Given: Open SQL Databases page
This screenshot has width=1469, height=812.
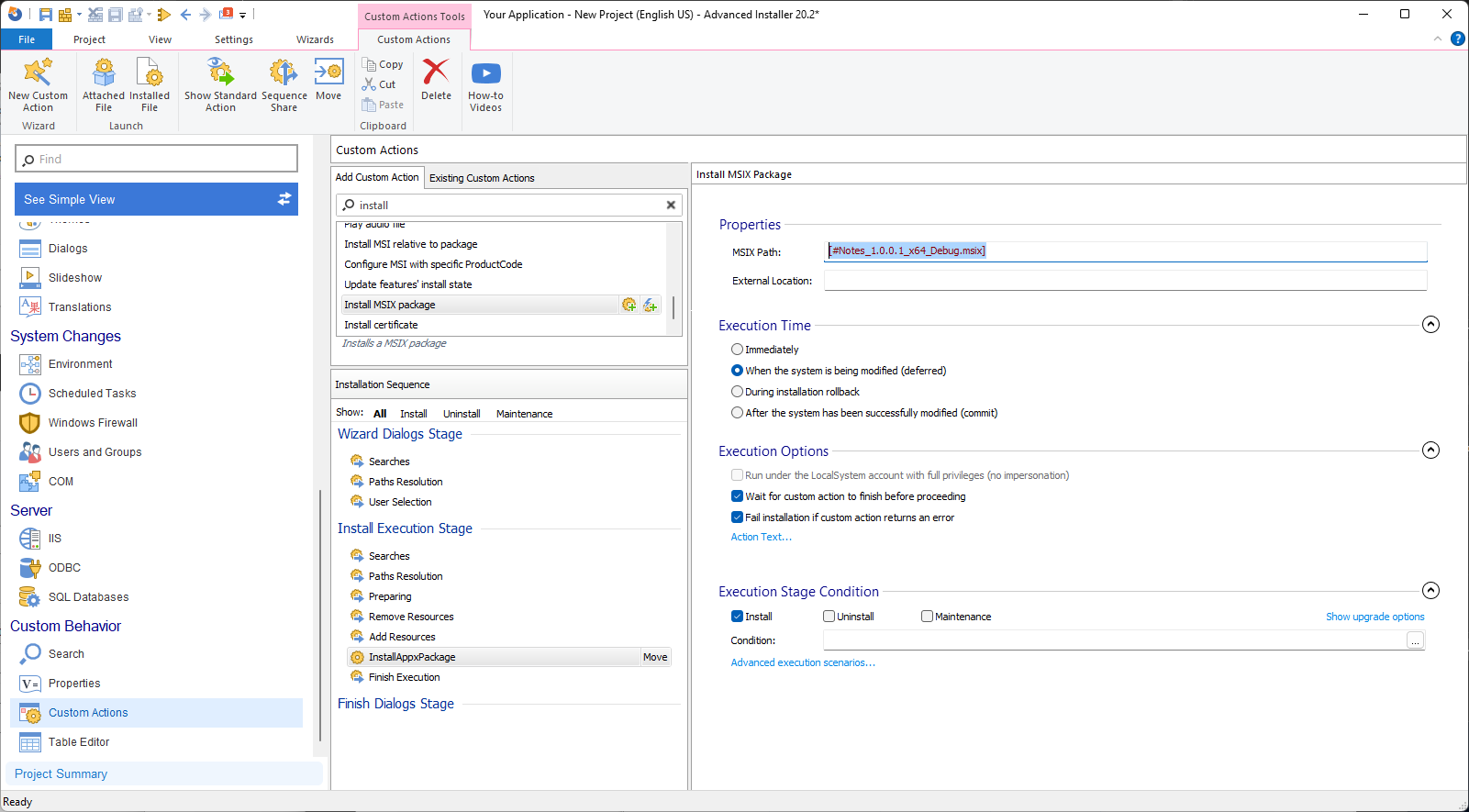Looking at the screenshot, I should pos(88,597).
